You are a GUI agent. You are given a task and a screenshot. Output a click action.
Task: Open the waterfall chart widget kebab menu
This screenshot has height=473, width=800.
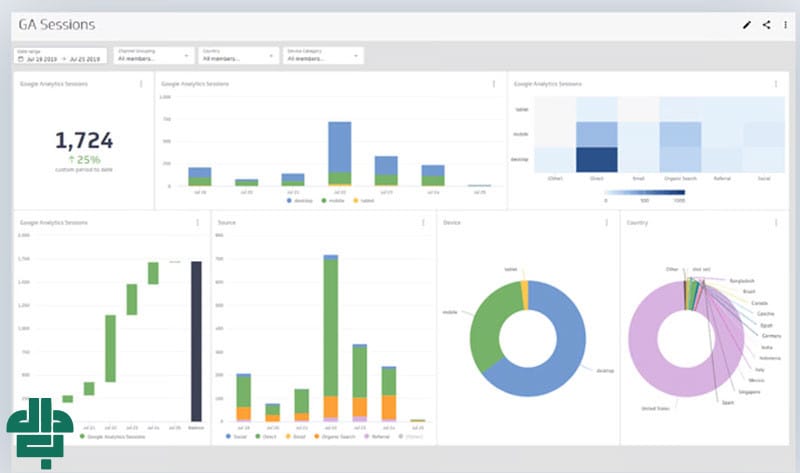coord(197,222)
